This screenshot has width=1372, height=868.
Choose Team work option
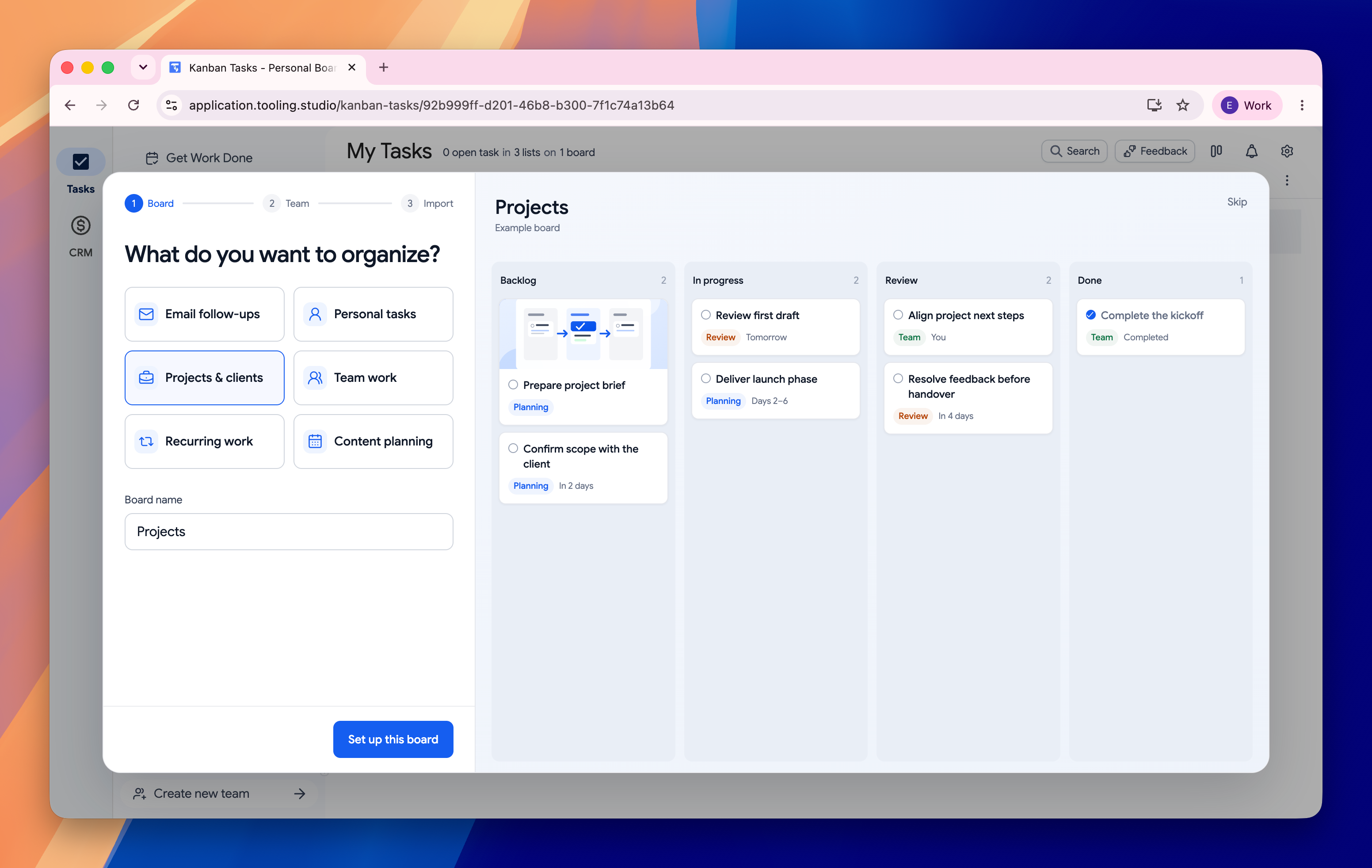point(373,377)
